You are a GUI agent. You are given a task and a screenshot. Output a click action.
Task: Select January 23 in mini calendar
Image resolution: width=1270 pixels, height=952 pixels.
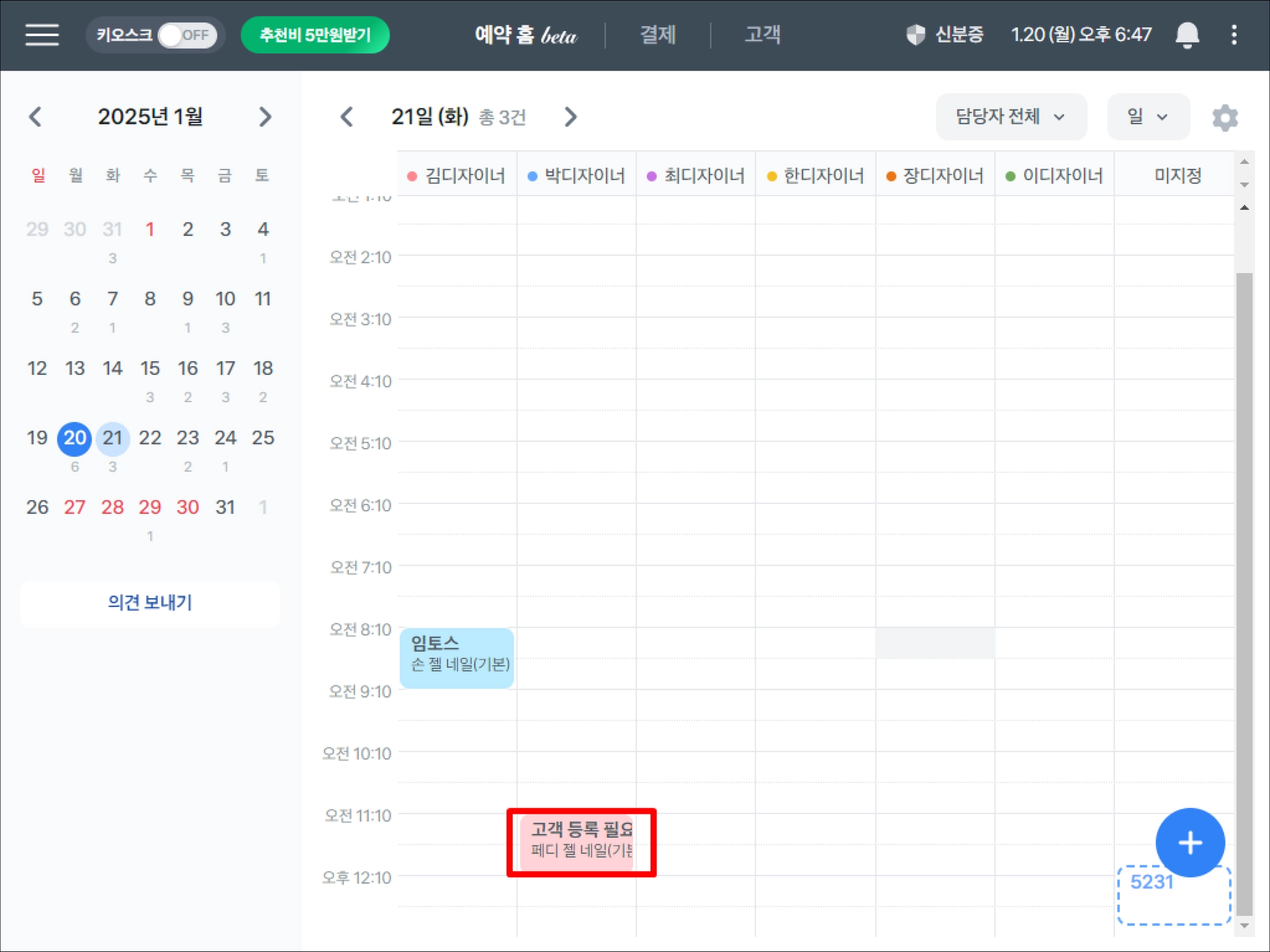tap(187, 438)
